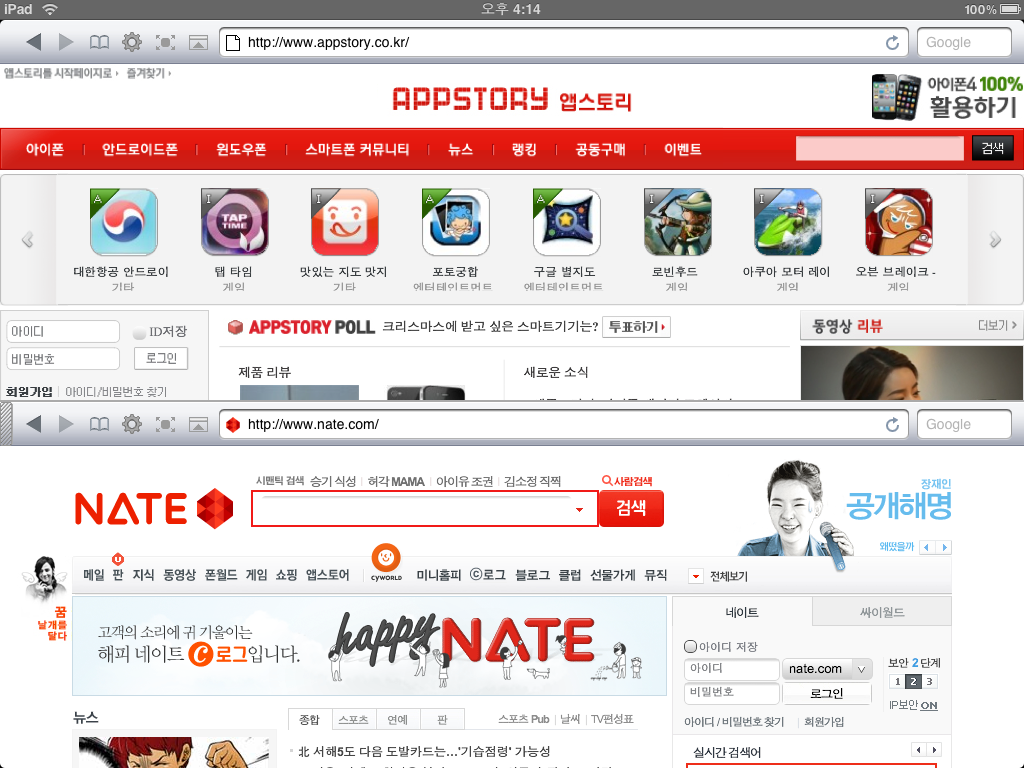
Task: Open bookmarks in the nate.com pane
Action: pos(99,424)
